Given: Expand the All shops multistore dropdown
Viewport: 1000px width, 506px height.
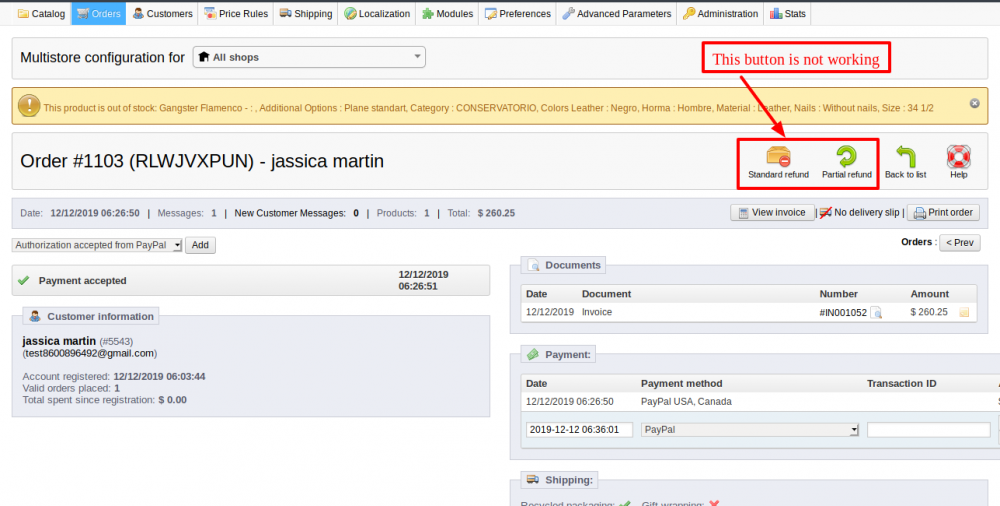Looking at the screenshot, I should point(309,57).
